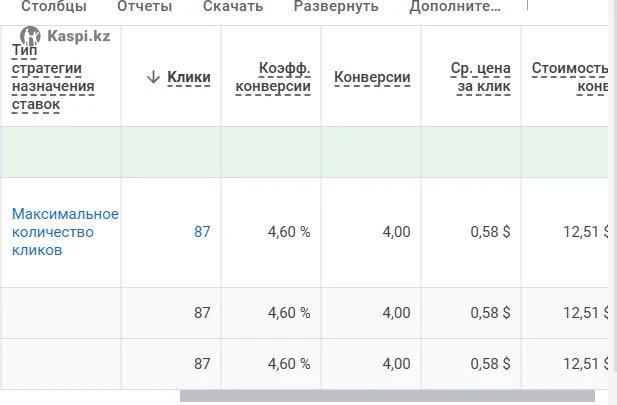Click the Конверсии column header

(372, 77)
